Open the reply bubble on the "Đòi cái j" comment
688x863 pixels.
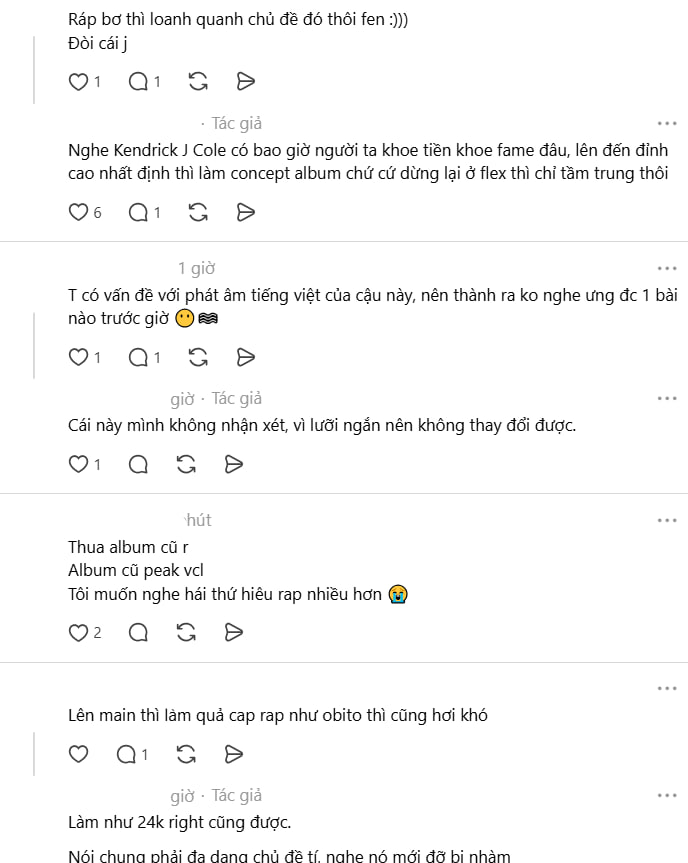coord(137,81)
